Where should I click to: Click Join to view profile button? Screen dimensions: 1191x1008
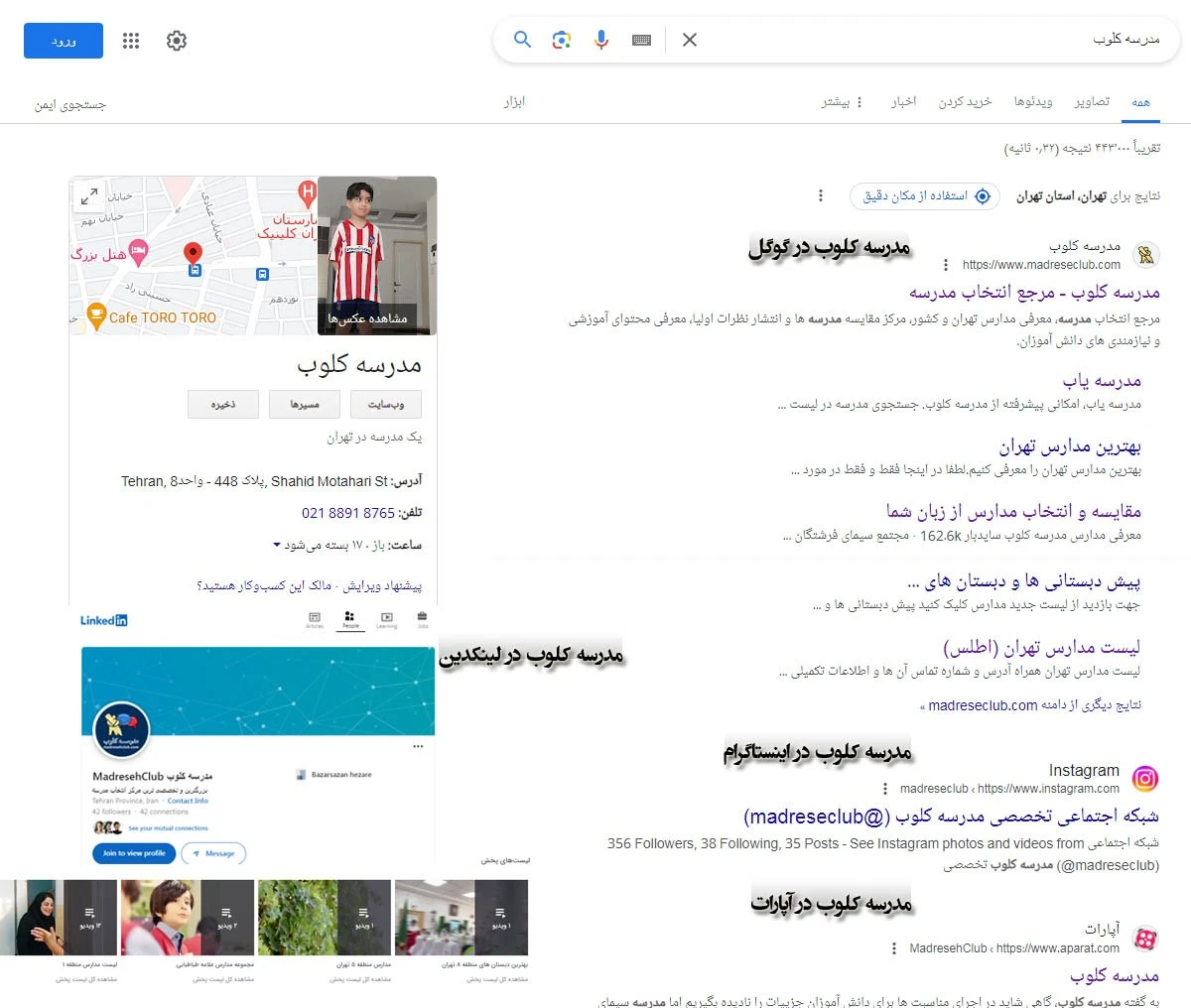(134, 853)
